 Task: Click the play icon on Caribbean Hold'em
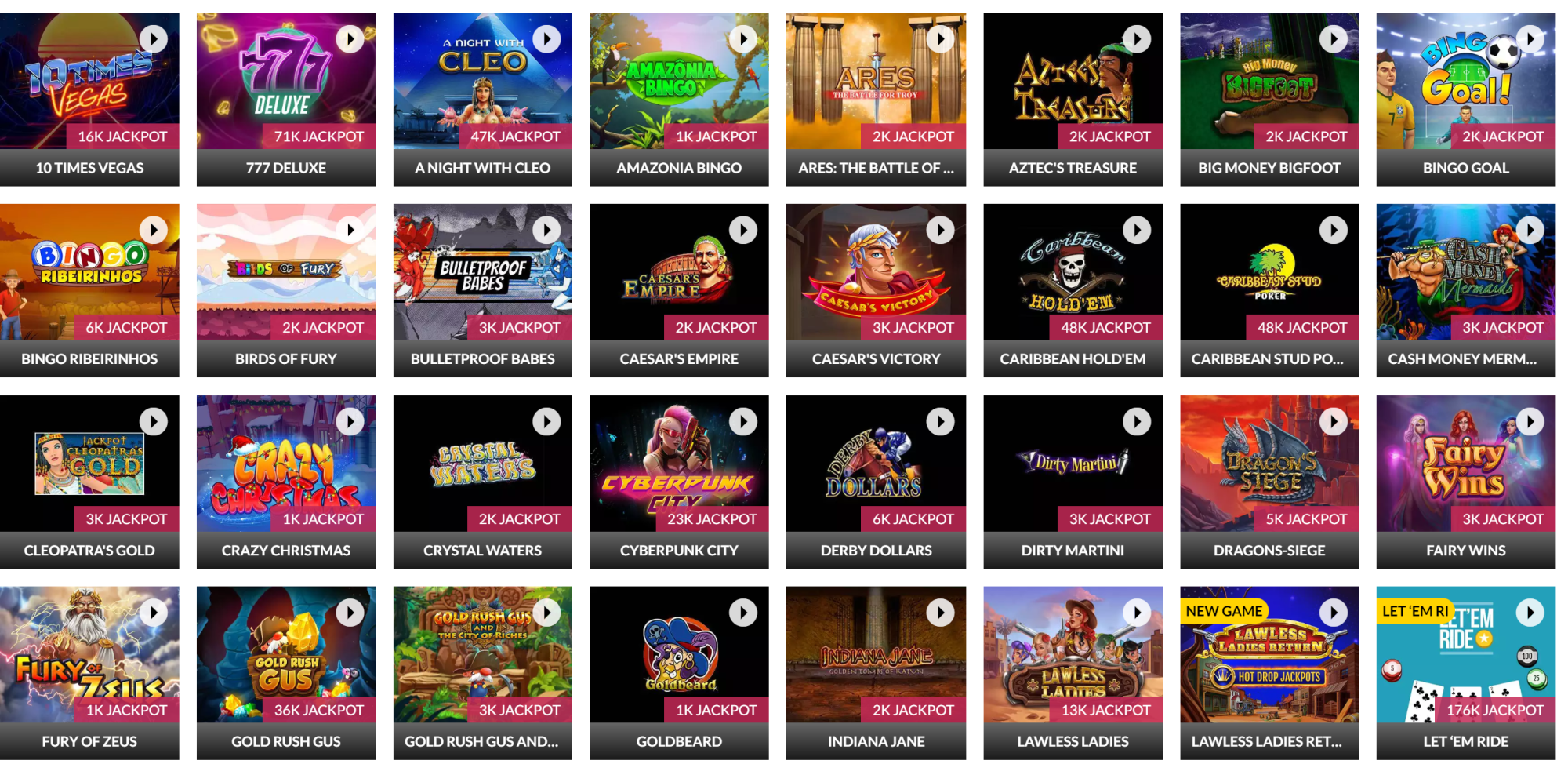pyautogui.click(x=1137, y=231)
